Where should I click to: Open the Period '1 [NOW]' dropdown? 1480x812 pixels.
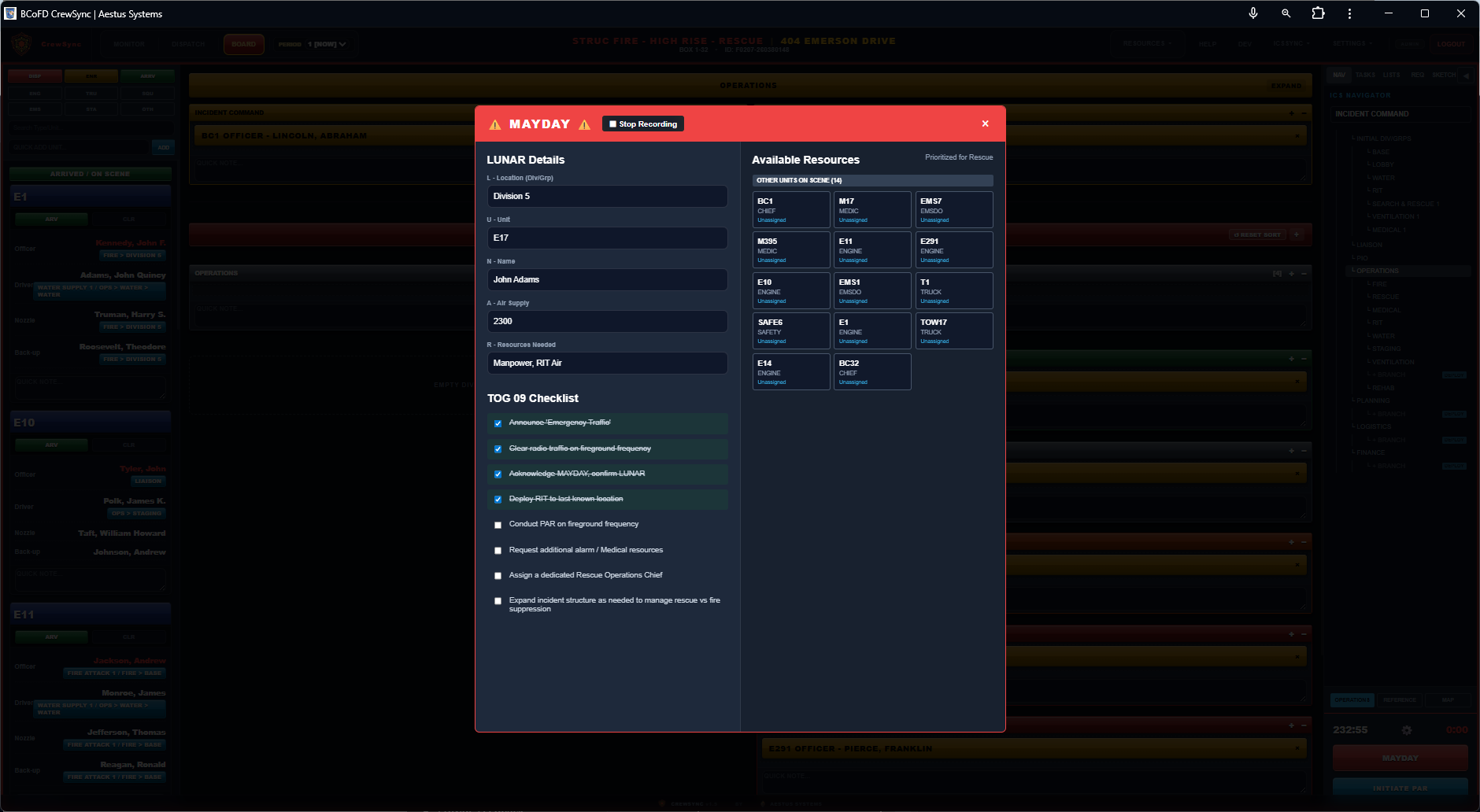click(326, 44)
